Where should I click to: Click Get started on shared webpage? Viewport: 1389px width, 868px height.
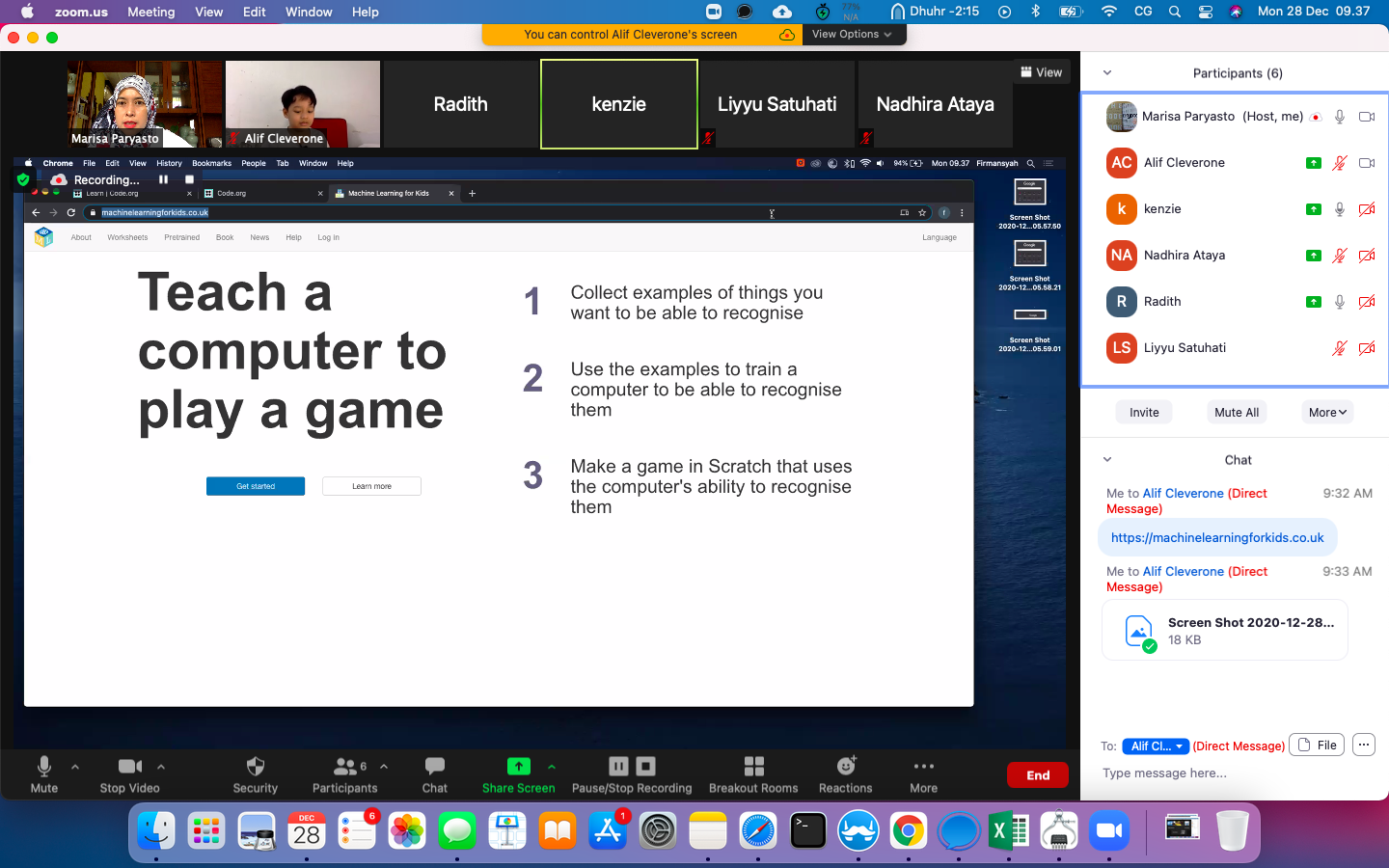coord(256,486)
